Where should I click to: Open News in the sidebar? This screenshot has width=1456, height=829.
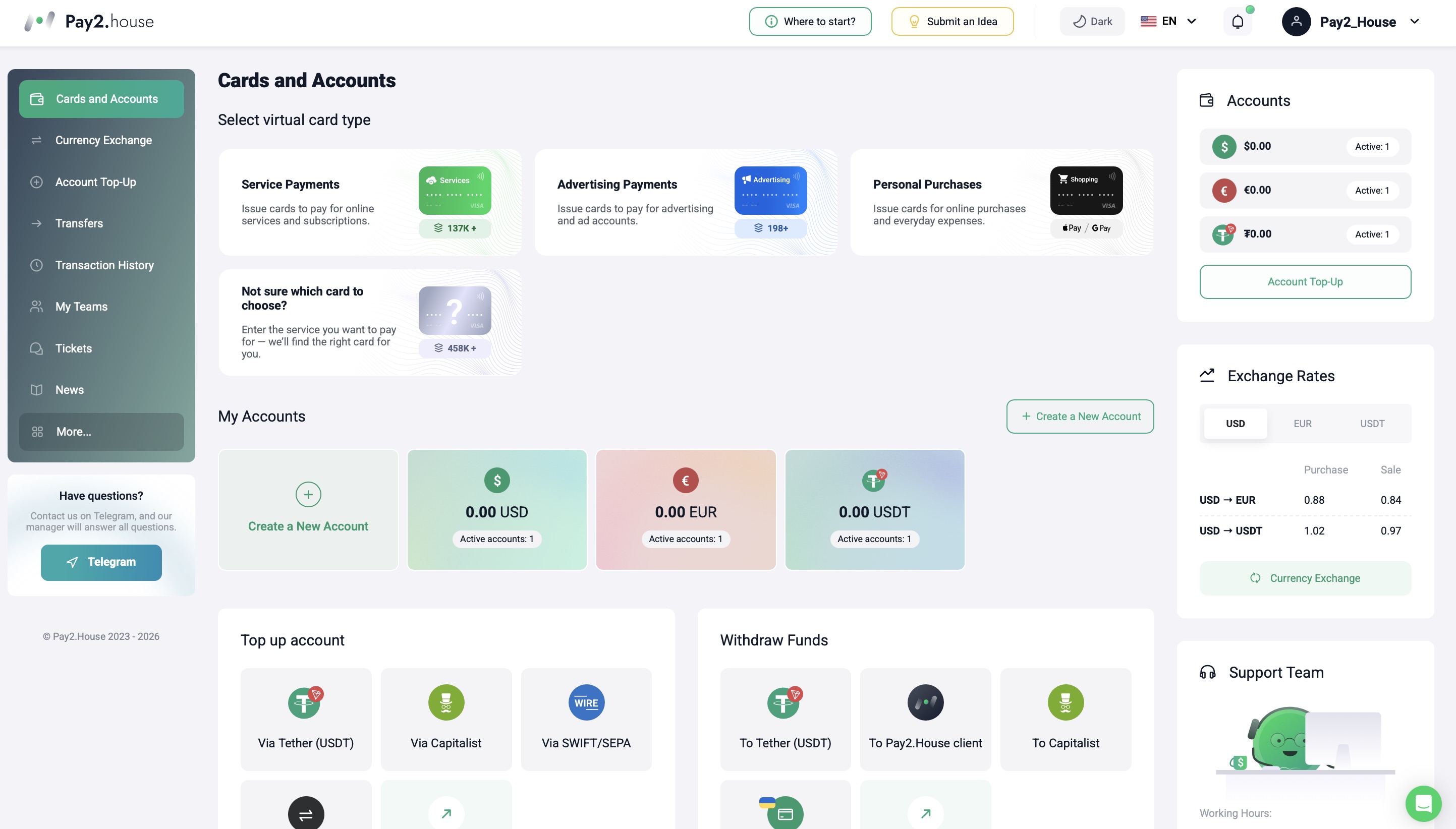tap(101, 390)
